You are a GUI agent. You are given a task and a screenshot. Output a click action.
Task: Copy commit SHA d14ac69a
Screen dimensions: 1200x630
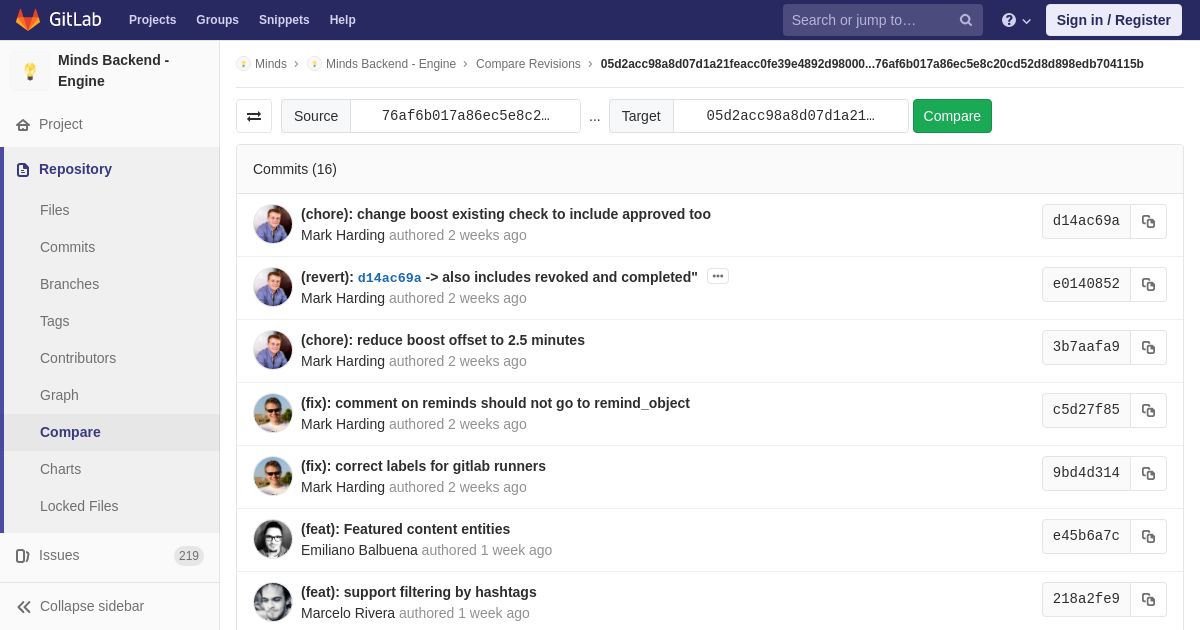[1148, 222]
